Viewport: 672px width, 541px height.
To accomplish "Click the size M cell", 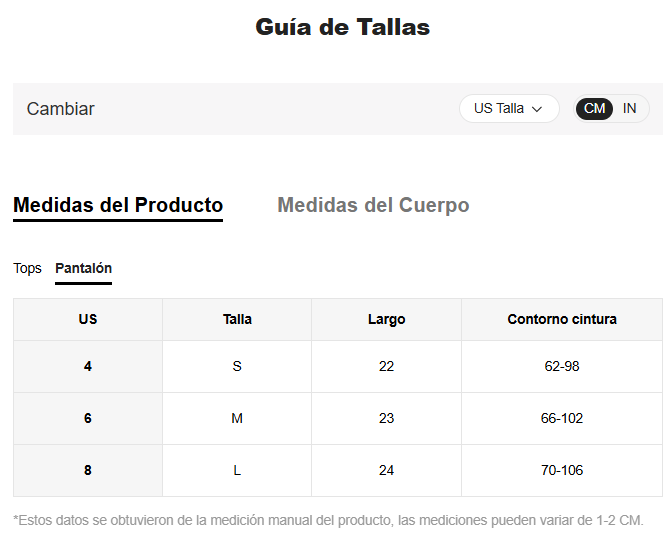I will [237, 418].
